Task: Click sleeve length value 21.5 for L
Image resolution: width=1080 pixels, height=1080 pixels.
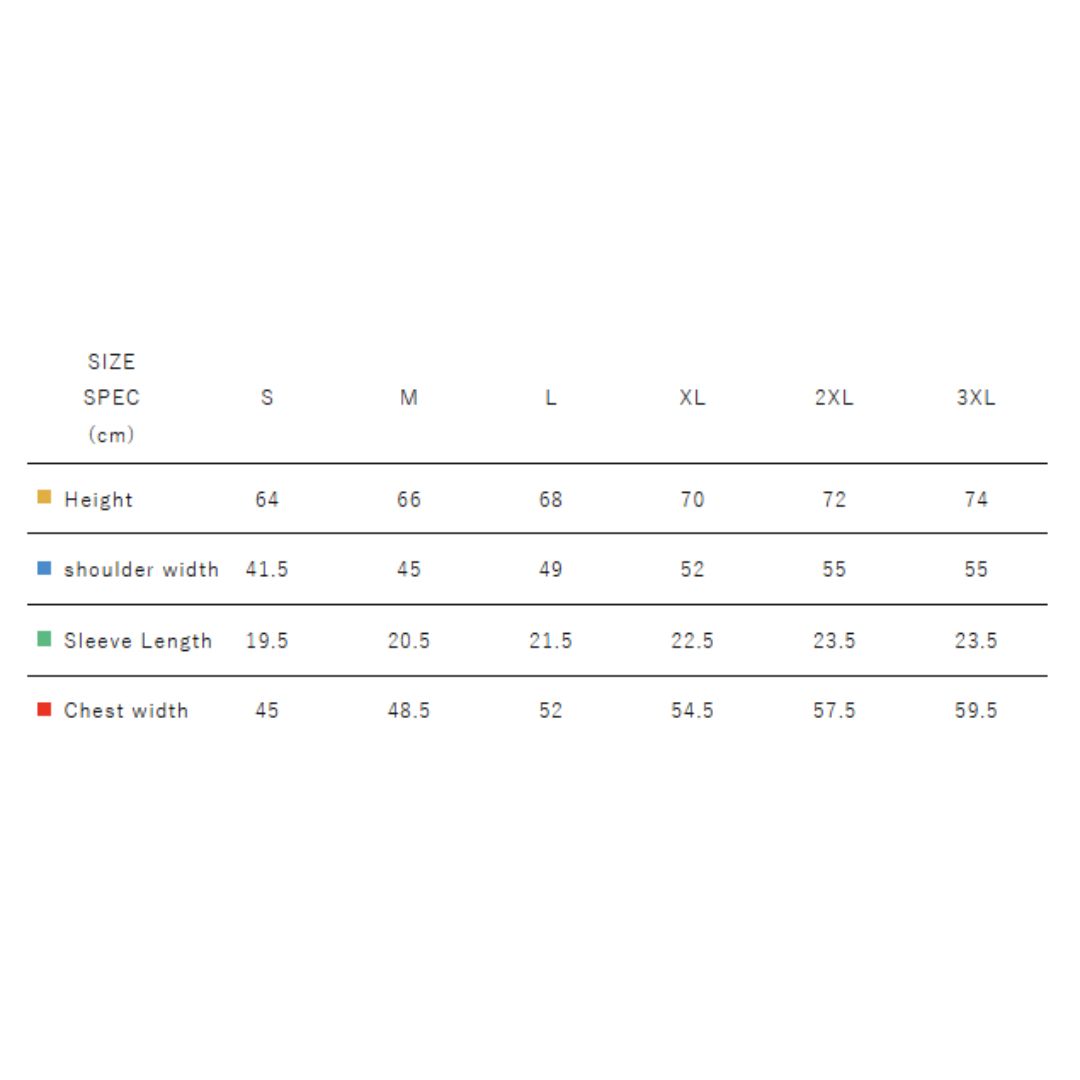Action: pos(551,641)
